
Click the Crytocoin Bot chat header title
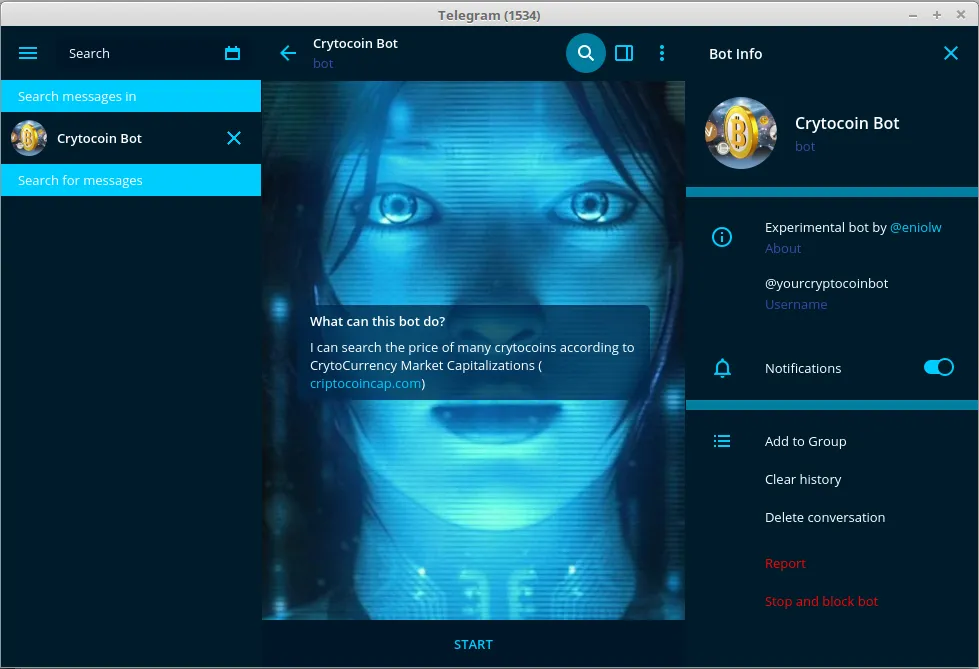click(x=355, y=44)
